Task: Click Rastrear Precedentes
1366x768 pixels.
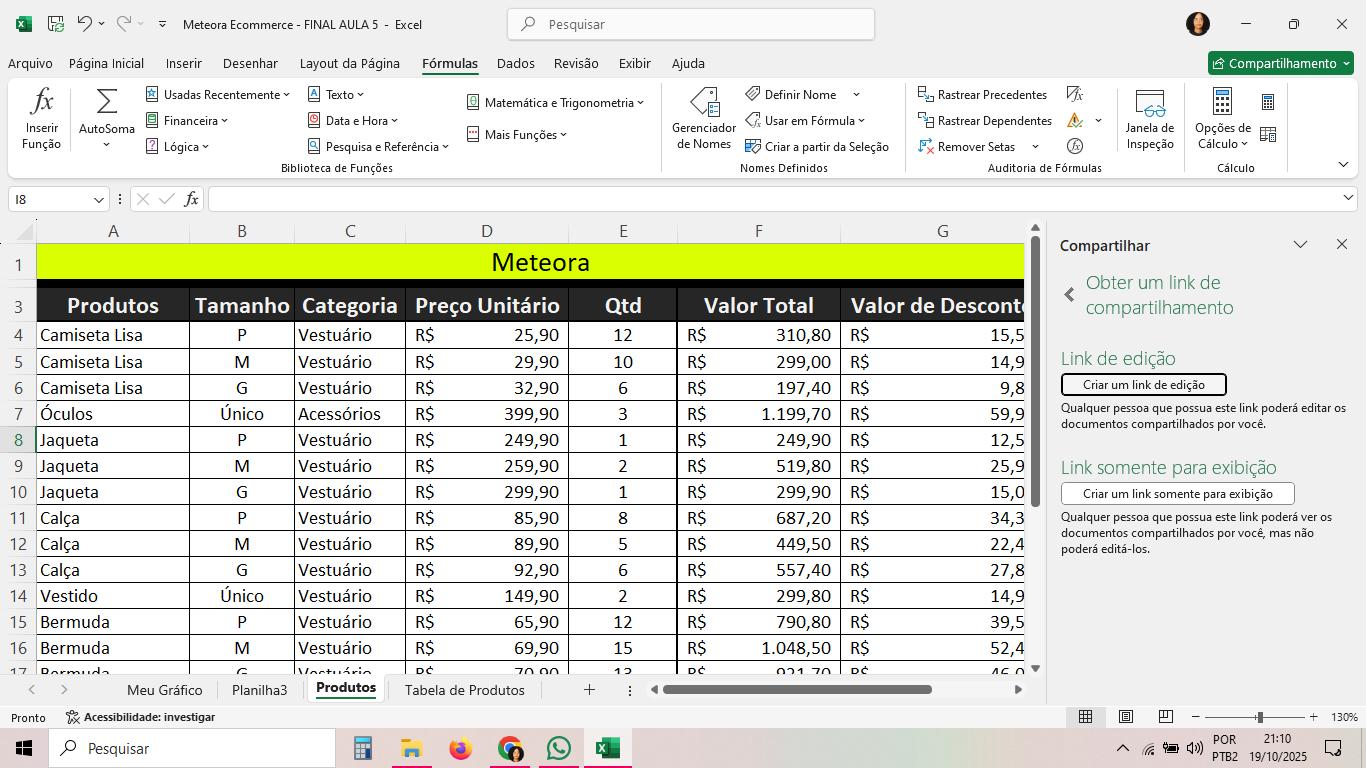Action: click(982, 95)
